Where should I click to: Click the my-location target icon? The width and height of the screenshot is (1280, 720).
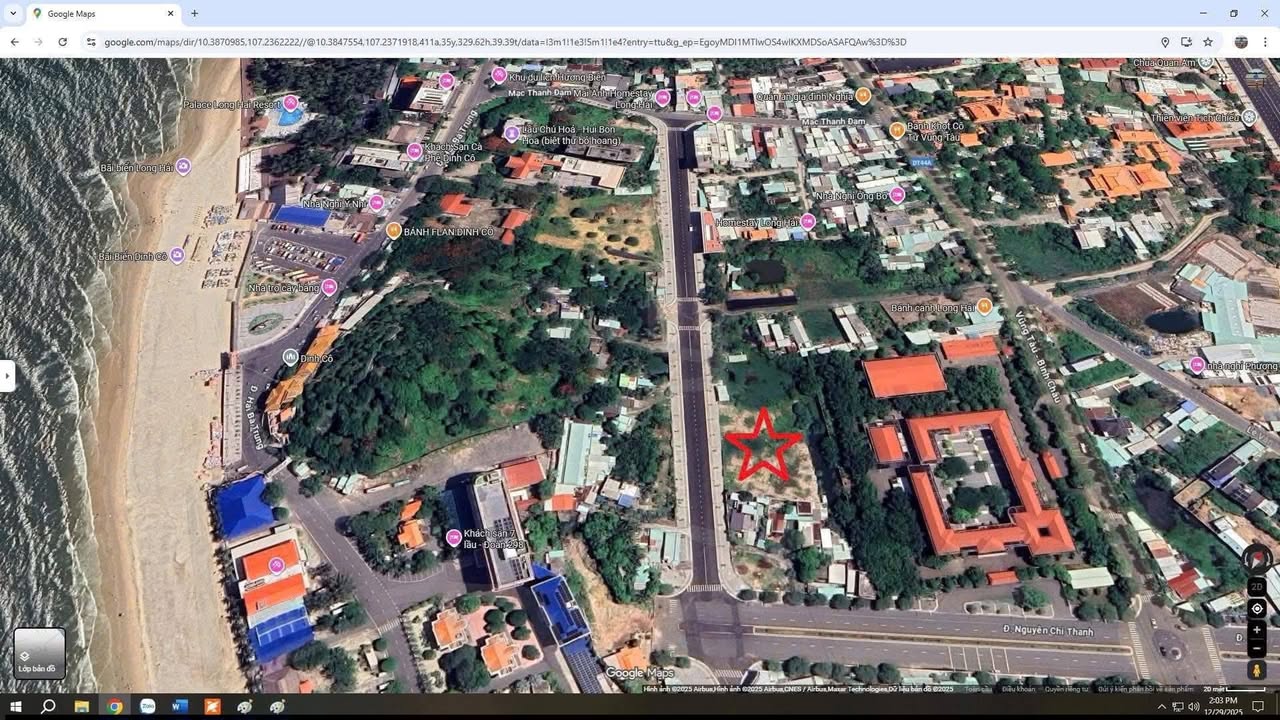pyautogui.click(x=1257, y=608)
